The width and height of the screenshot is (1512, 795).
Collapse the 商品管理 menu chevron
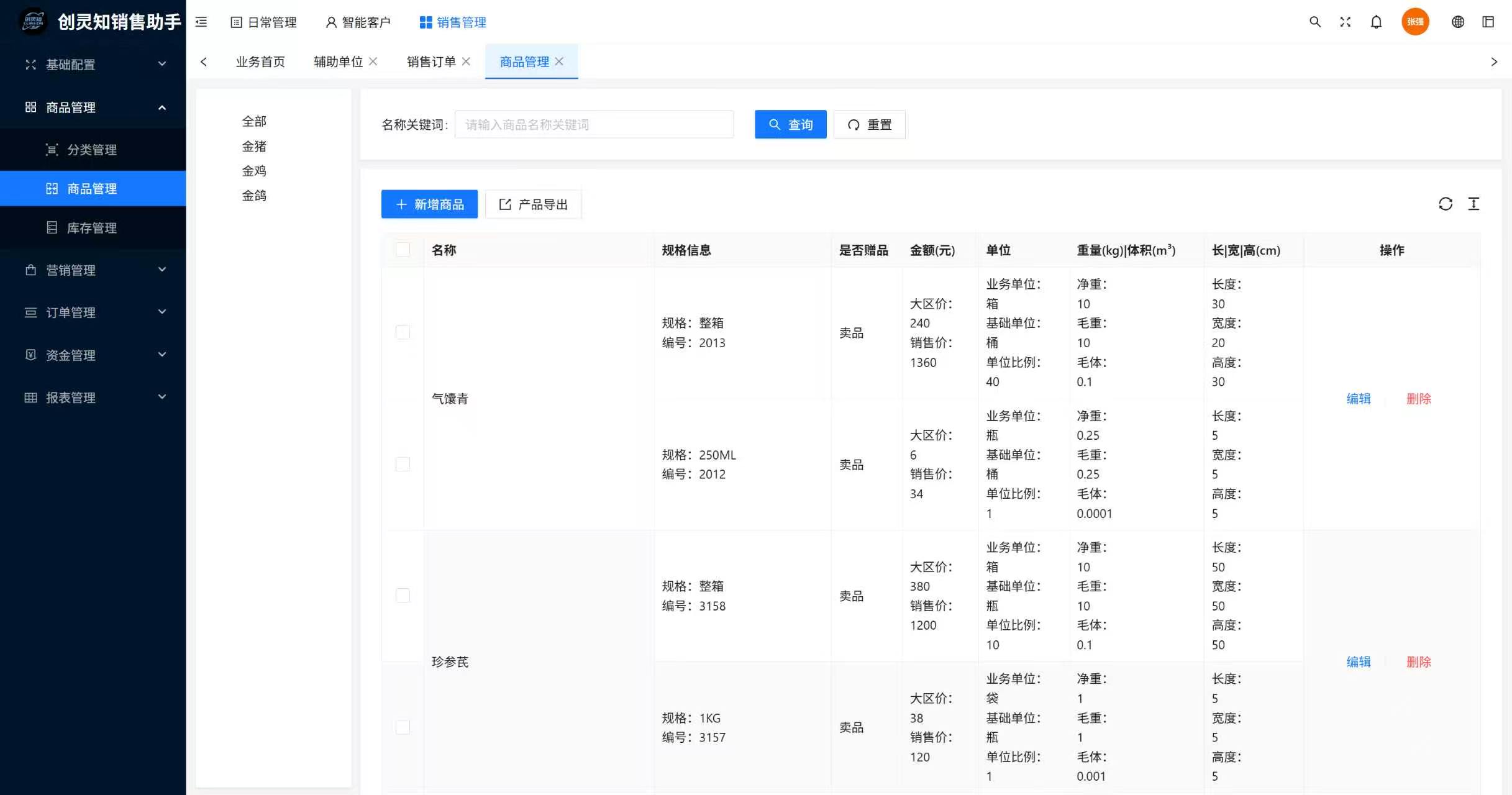[162, 107]
